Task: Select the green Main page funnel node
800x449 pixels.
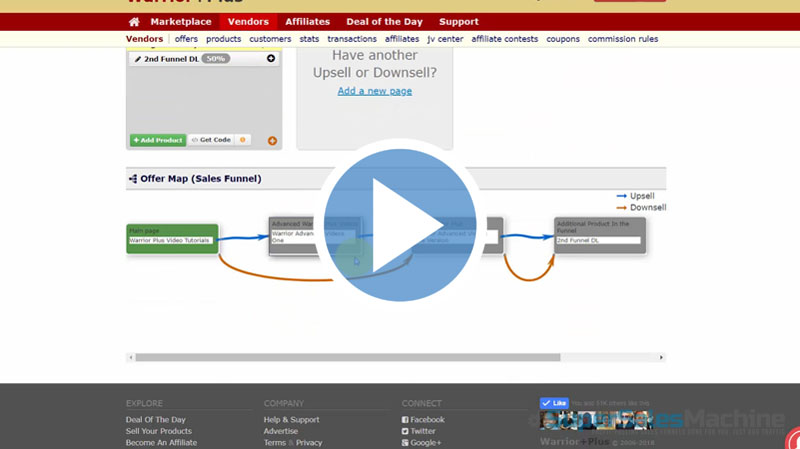Action: (x=172, y=238)
